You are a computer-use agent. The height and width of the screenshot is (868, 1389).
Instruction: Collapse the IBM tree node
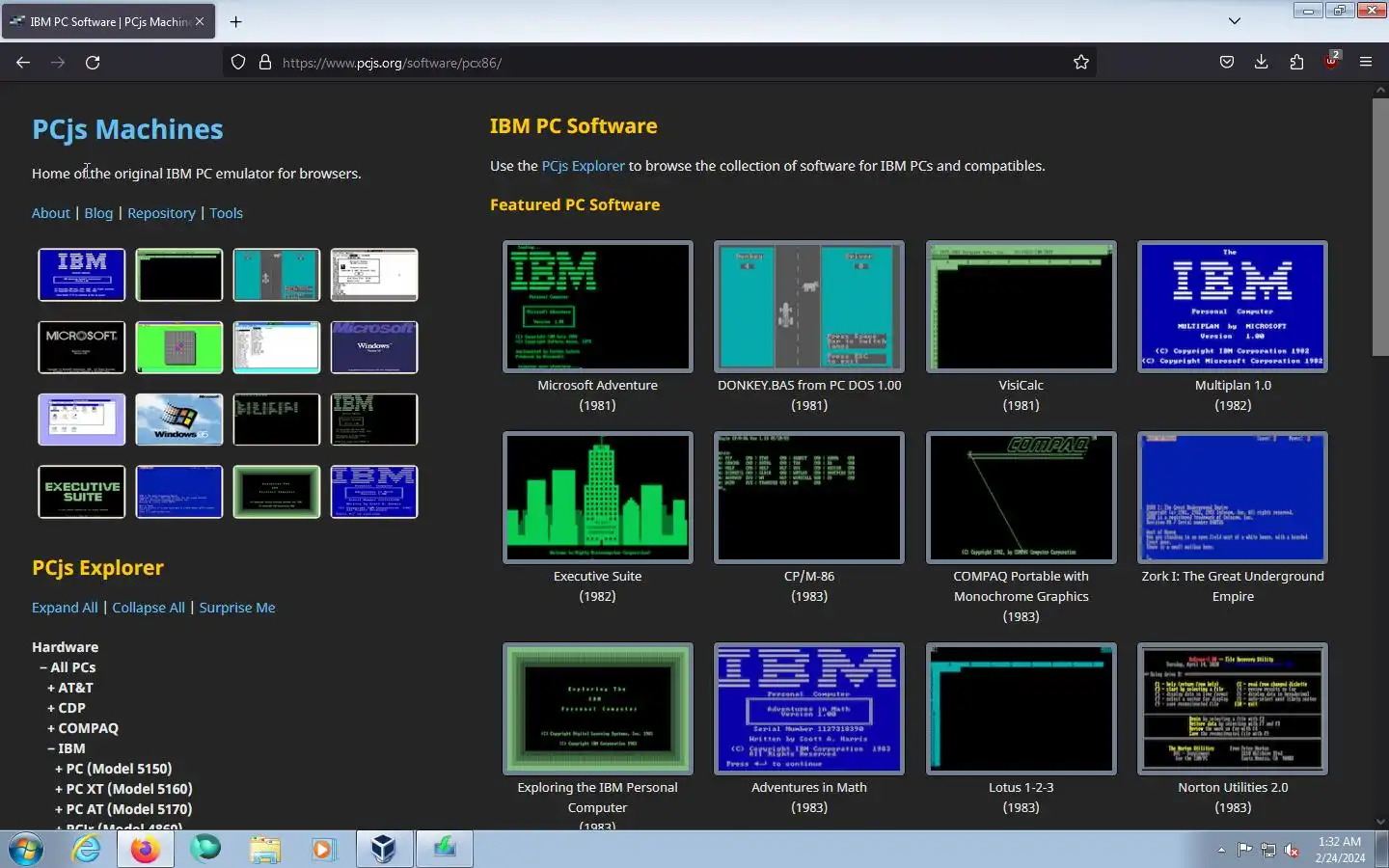[67, 748]
